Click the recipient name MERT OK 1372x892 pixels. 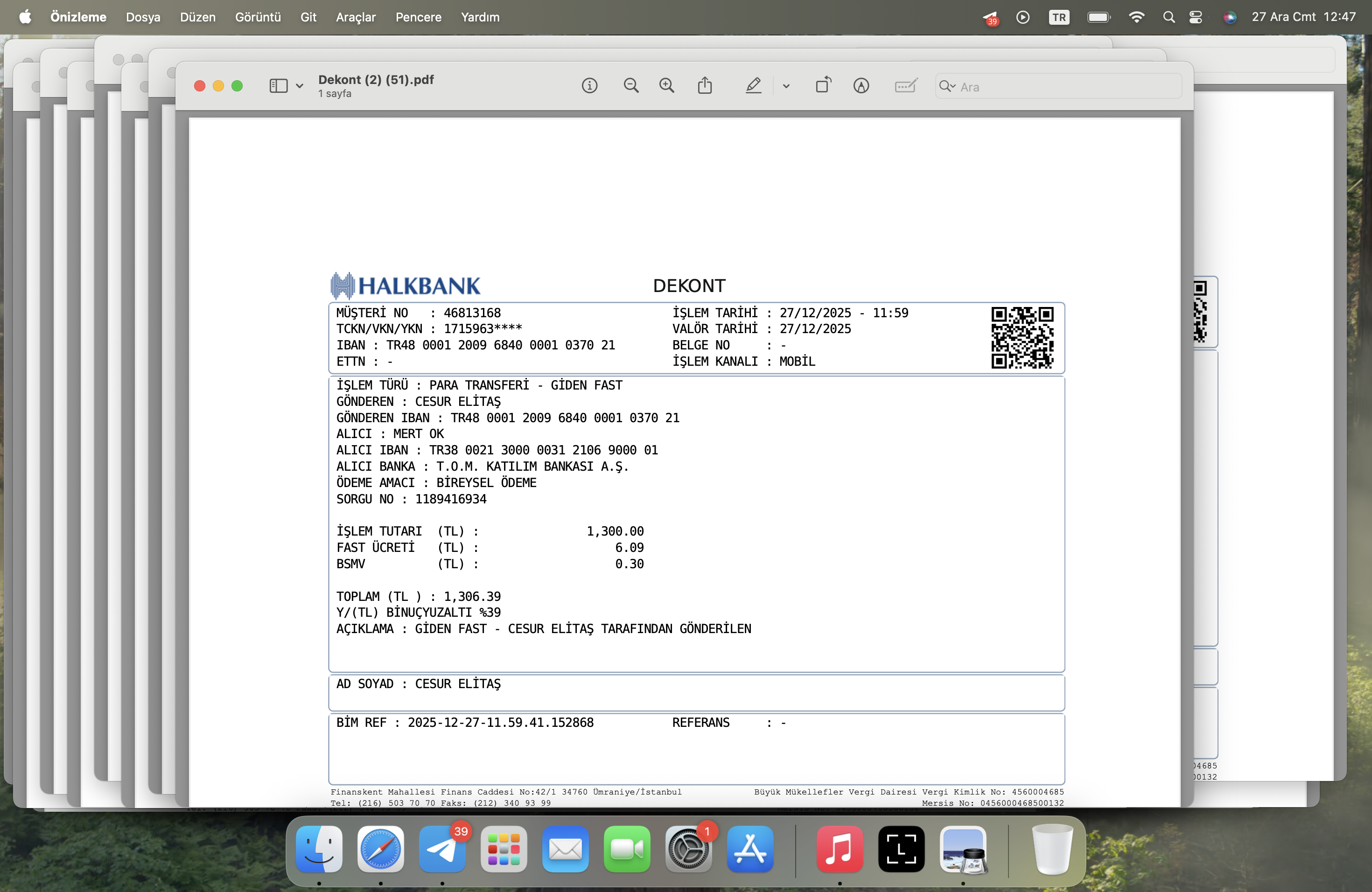(419, 434)
